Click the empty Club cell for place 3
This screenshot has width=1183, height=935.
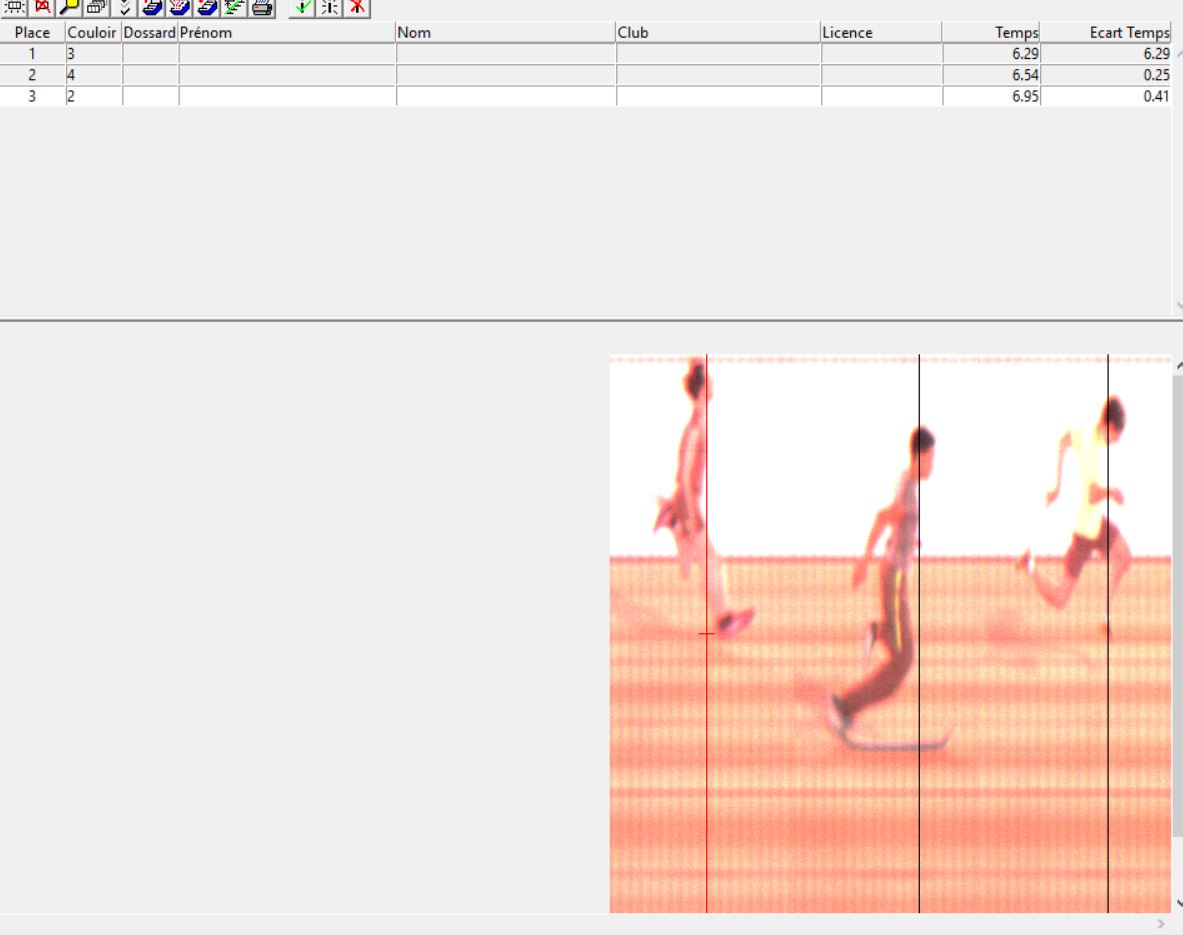click(x=718, y=96)
